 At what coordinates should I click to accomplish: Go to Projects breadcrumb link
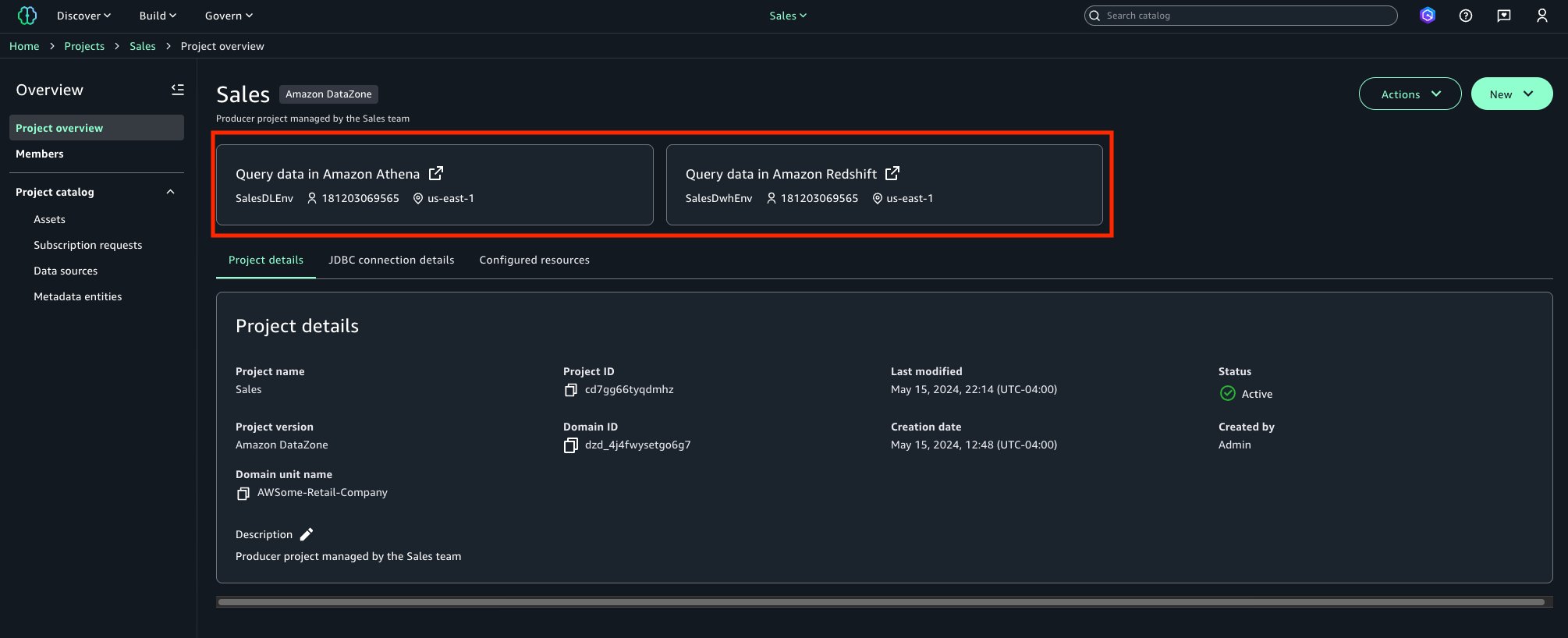pyautogui.click(x=84, y=46)
